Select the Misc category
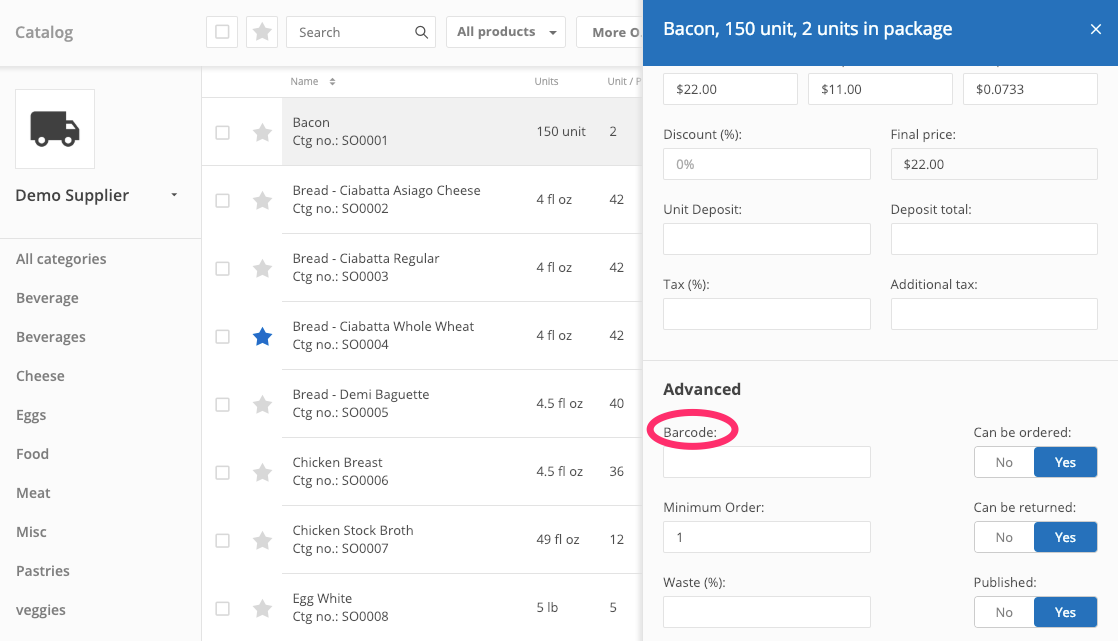This screenshot has width=1118, height=641. click(x=31, y=532)
